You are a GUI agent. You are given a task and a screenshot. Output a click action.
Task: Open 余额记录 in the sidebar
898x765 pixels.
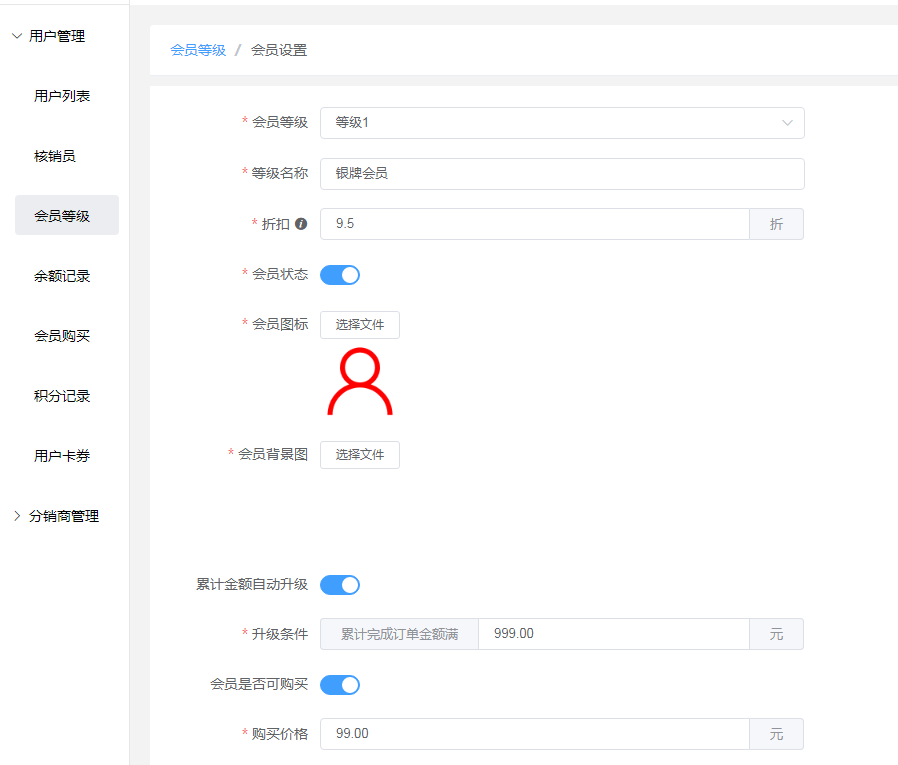[x=62, y=276]
